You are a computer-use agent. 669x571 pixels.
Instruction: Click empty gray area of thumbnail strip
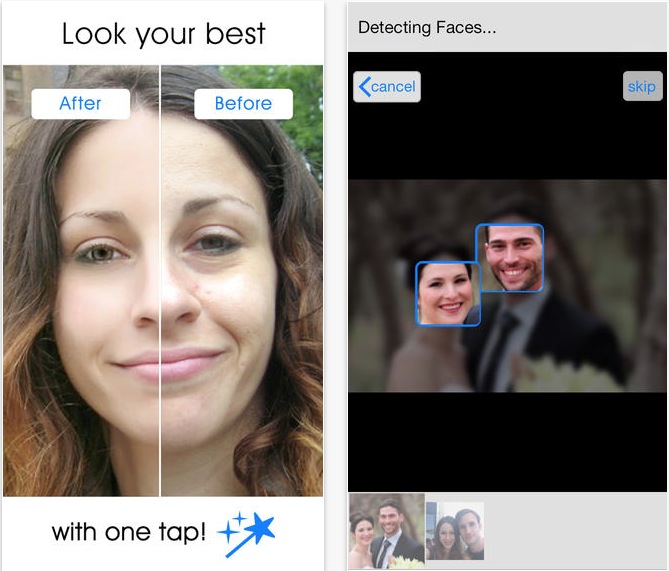(x=576, y=531)
